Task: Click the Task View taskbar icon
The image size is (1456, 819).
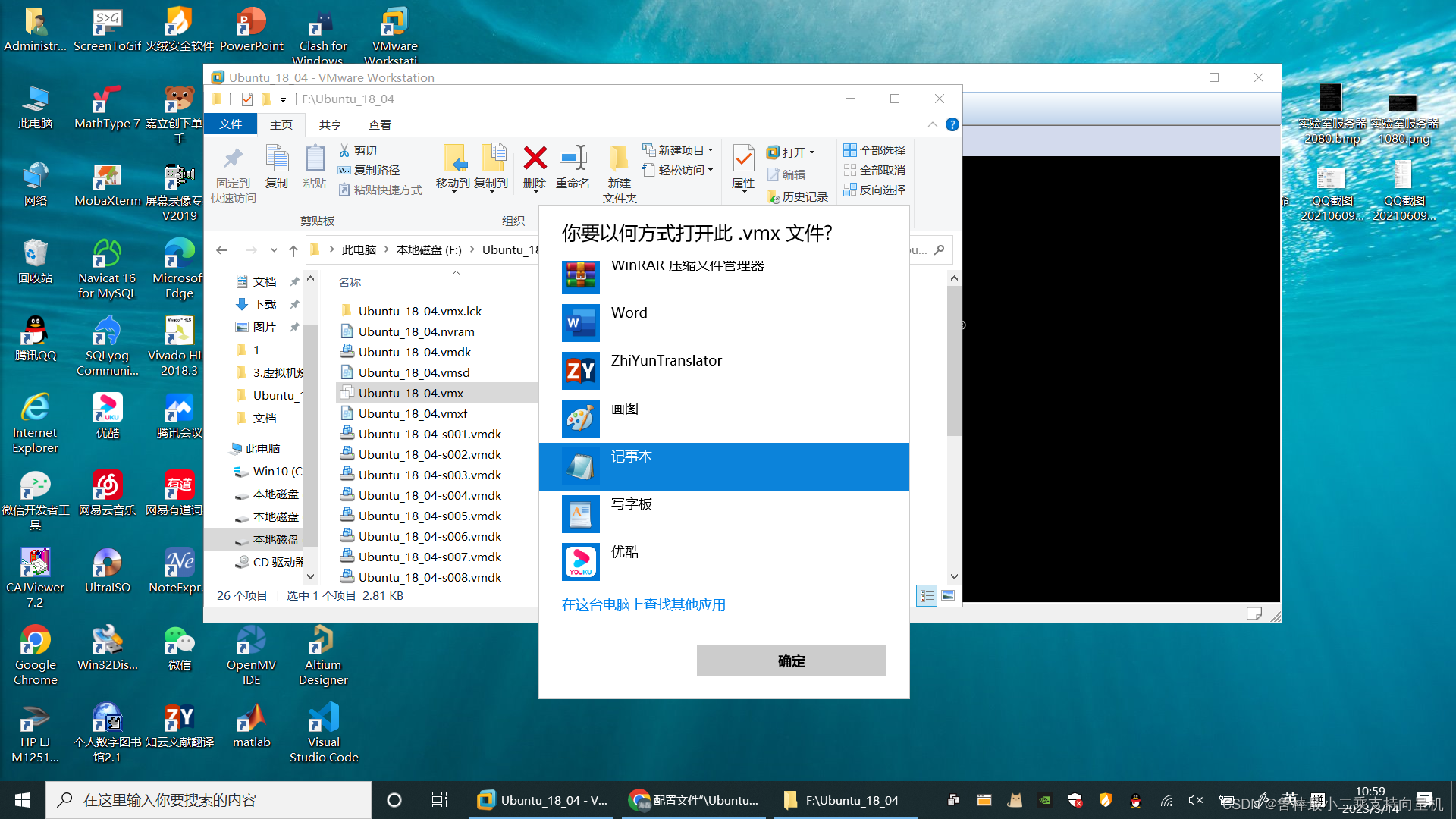Action: point(440,800)
